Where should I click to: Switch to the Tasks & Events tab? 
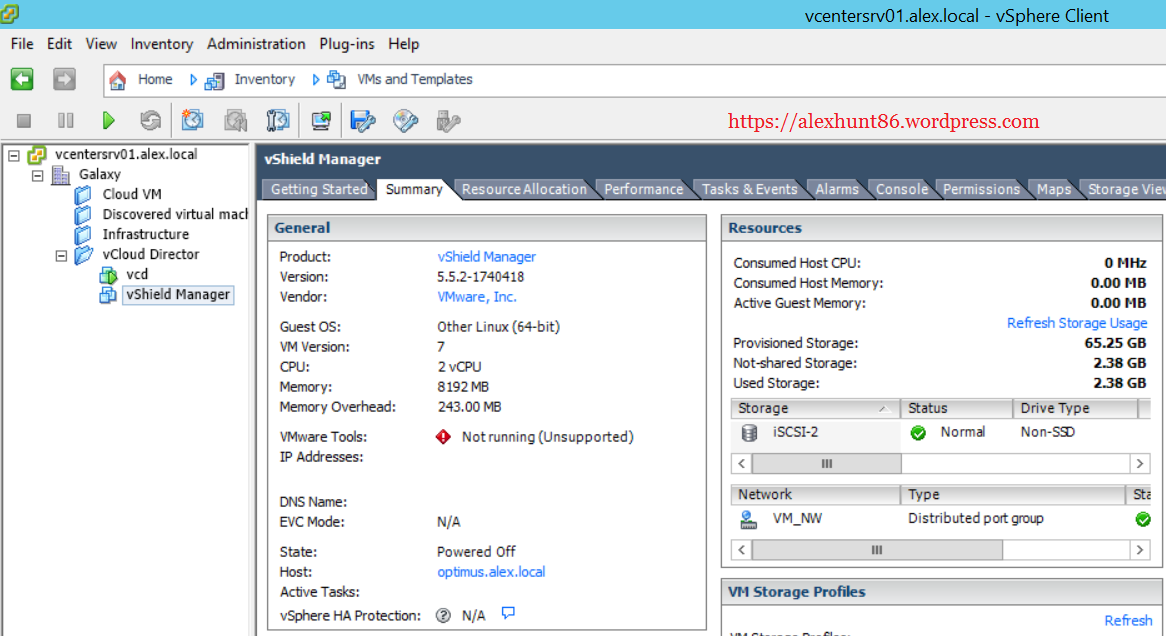pos(749,189)
